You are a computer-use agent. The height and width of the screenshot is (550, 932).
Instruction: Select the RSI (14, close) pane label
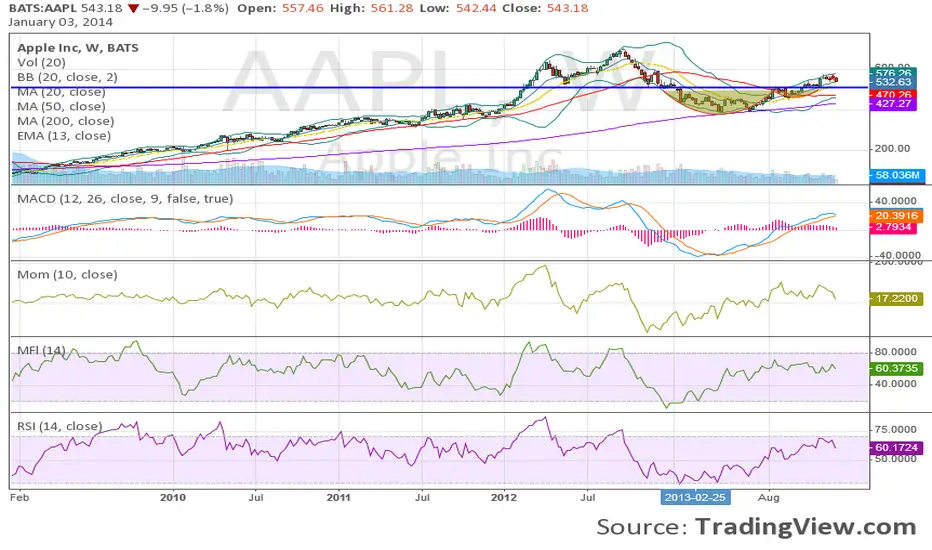click(x=59, y=426)
